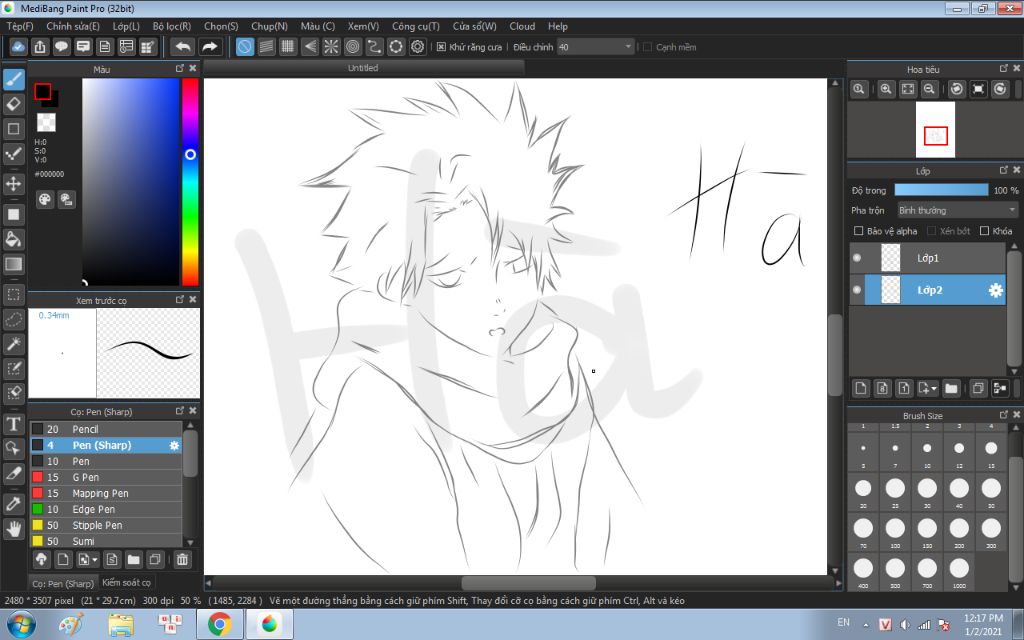
Task: Select the Lớp1 layer
Action: coord(928,258)
